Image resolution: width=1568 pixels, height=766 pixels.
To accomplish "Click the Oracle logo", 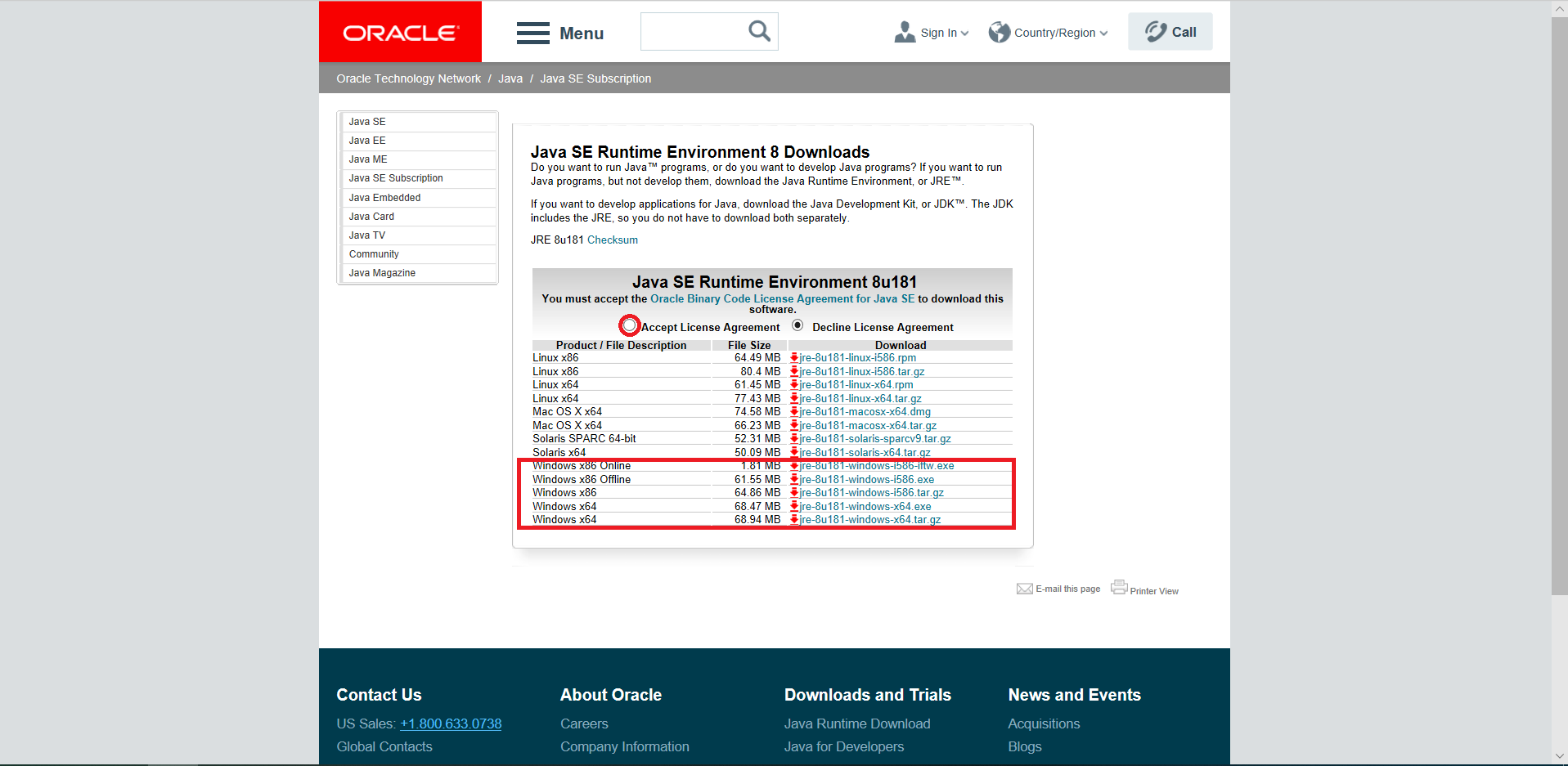I will pyautogui.click(x=400, y=31).
